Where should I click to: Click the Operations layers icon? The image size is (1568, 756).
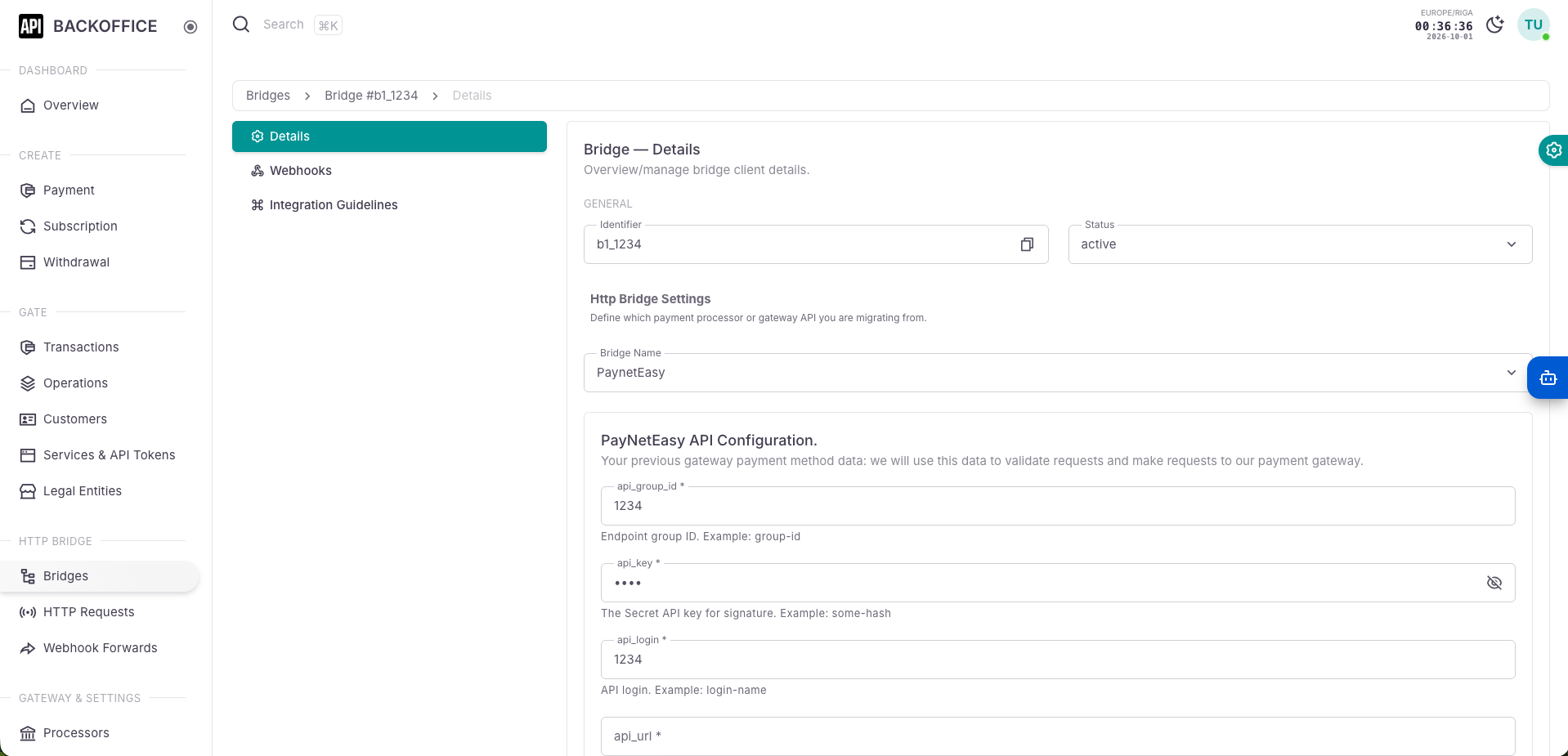pos(28,383)
